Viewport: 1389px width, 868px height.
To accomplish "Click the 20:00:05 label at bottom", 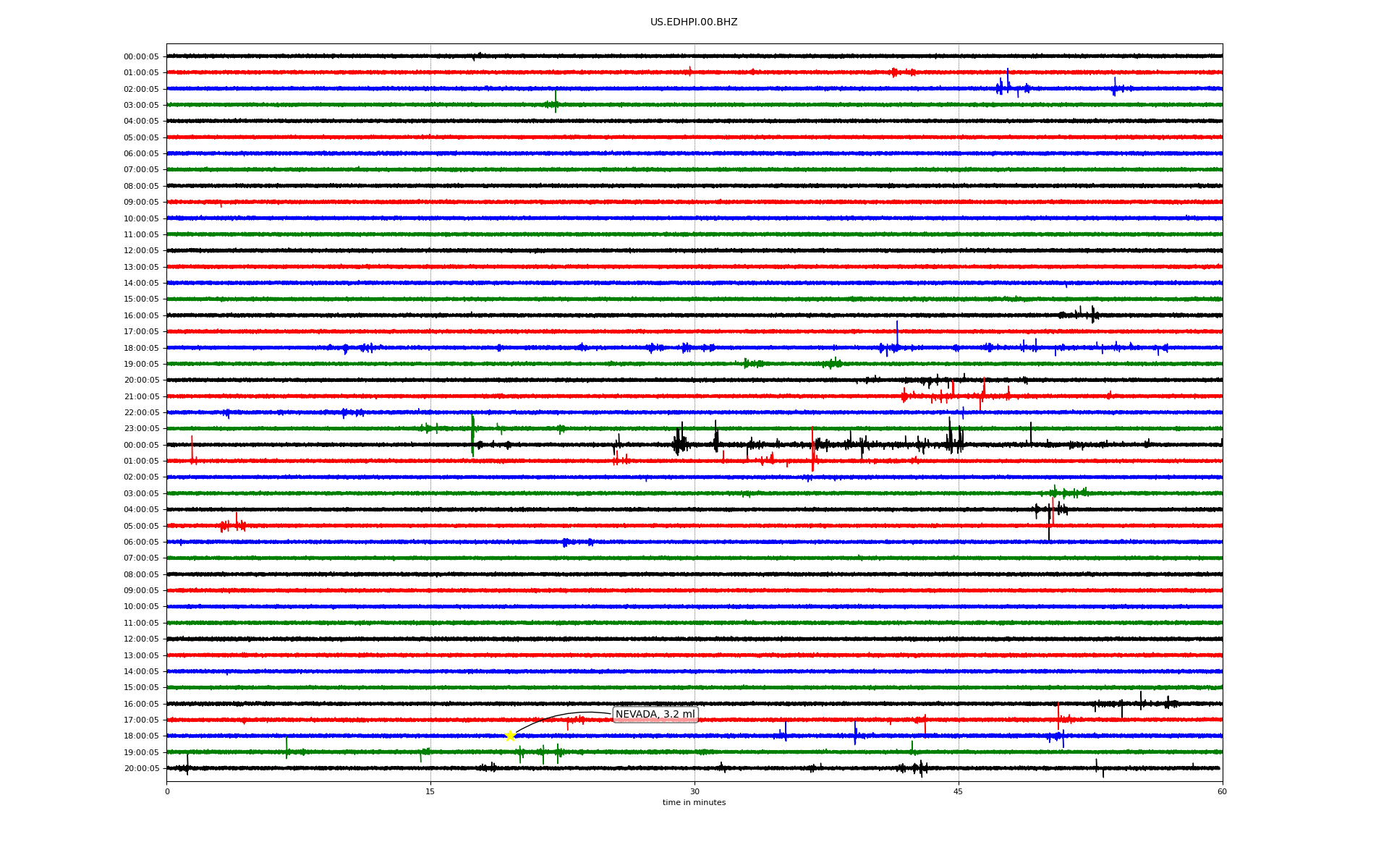I will click(x=141, y=769).
